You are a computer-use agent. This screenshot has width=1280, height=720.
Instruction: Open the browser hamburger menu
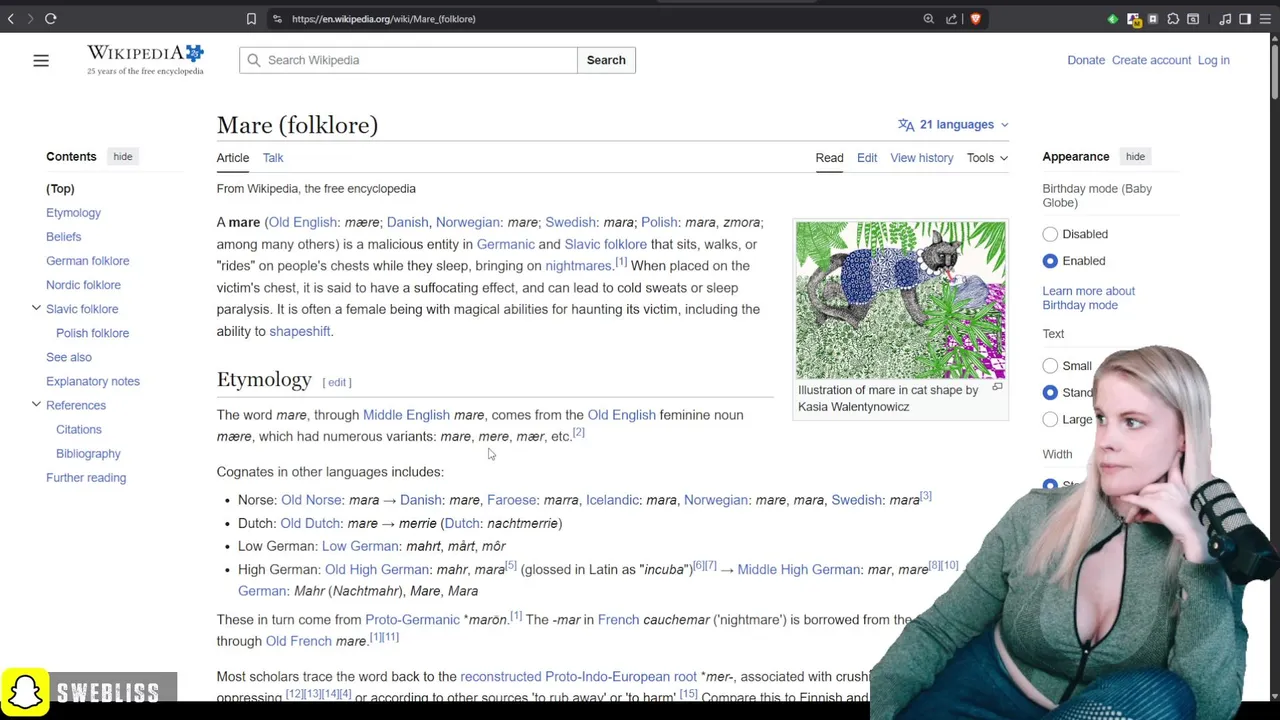[x=1265, y=18]
